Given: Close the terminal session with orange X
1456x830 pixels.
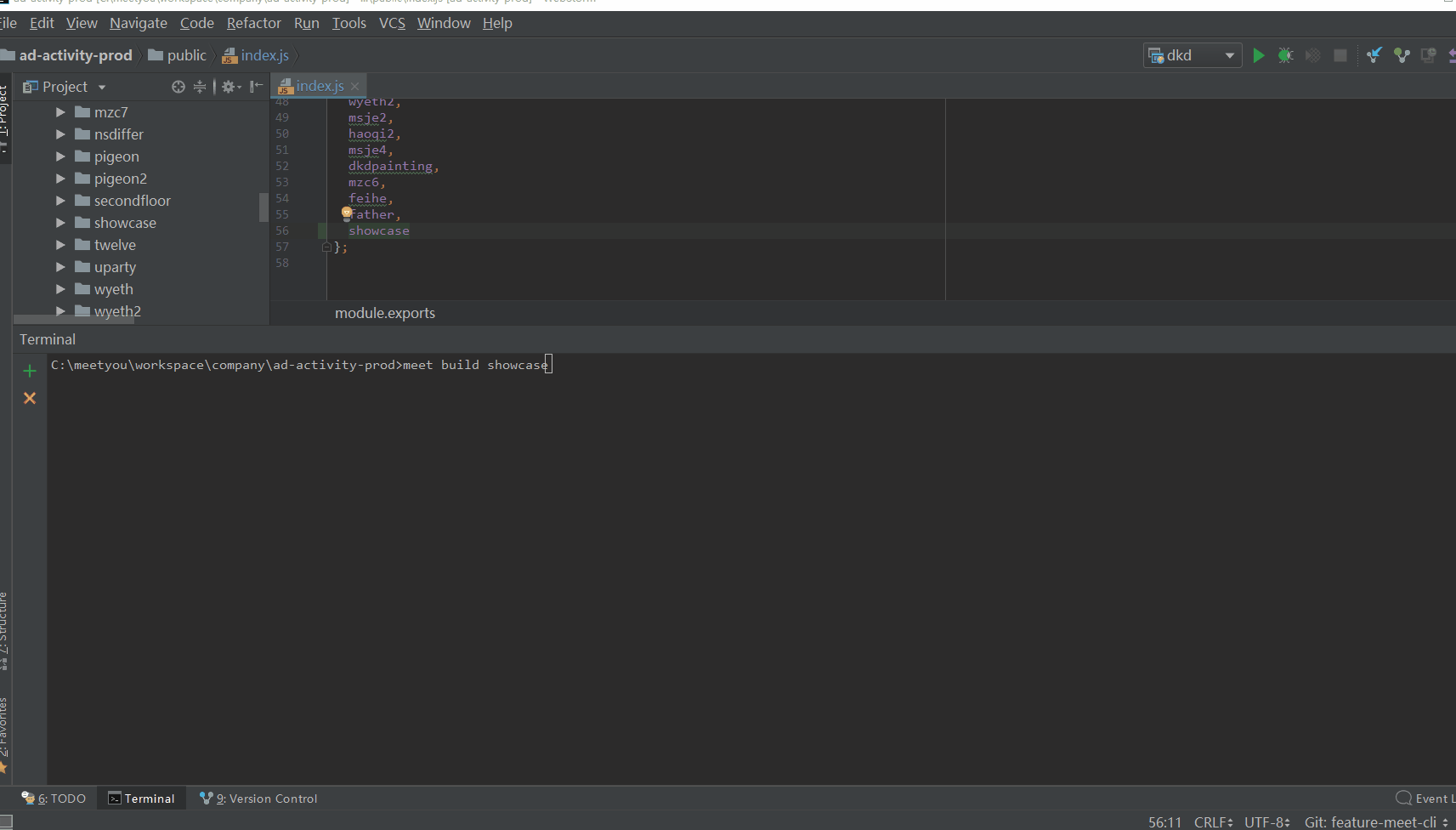Looking at the screenshot, I should coord(29,398).
